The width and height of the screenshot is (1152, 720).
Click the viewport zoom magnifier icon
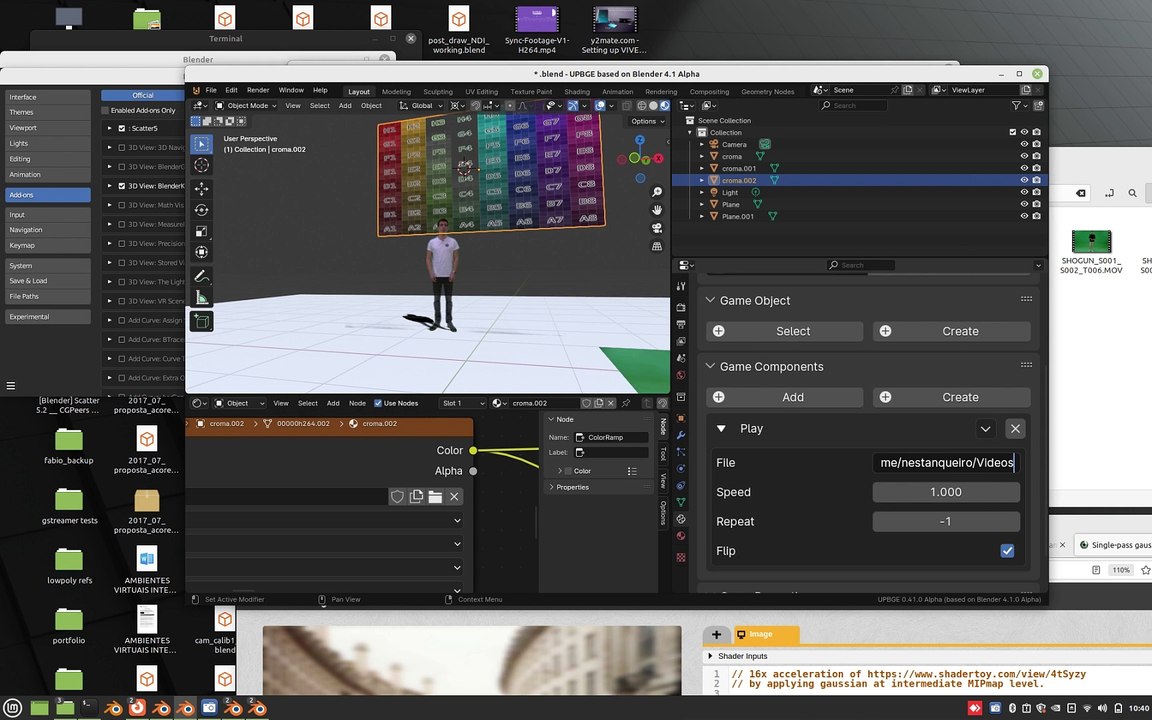point(657,192)
